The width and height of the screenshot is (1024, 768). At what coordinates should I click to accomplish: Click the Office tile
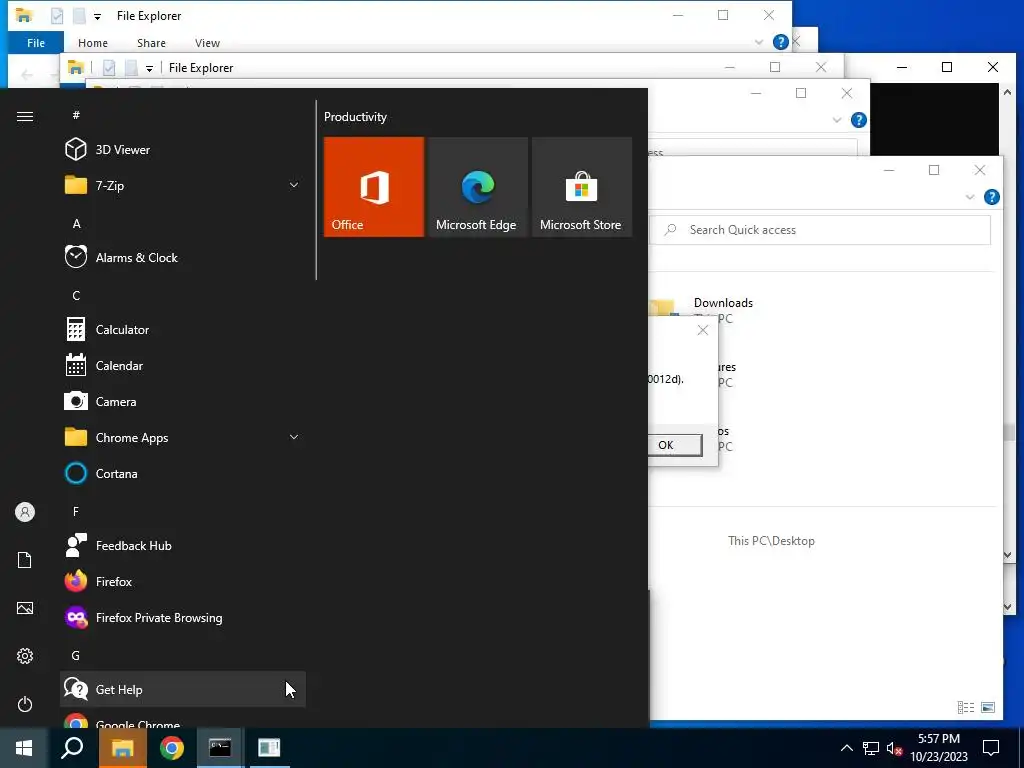pyautogui.click(x=374, y=187)
